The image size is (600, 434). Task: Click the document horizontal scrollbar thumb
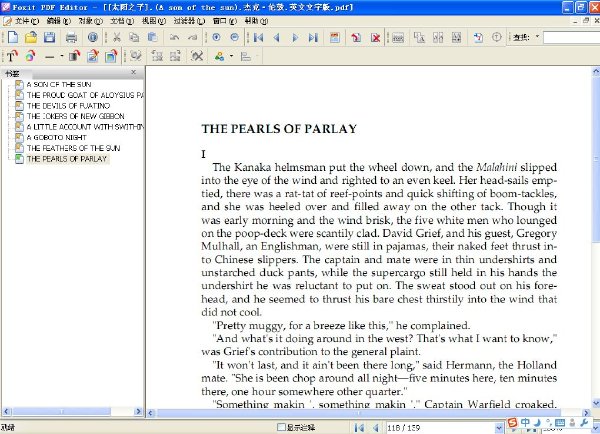359,413
